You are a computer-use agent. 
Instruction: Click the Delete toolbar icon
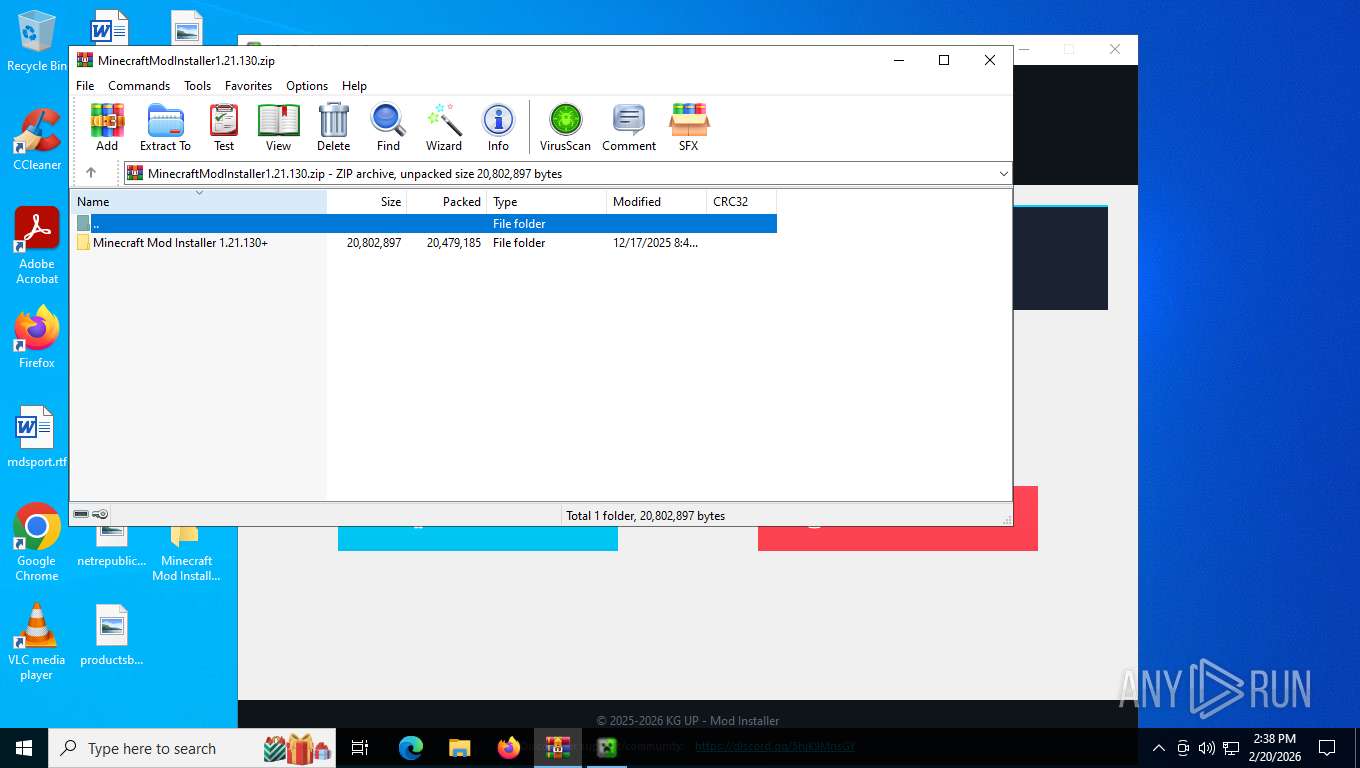333,127
